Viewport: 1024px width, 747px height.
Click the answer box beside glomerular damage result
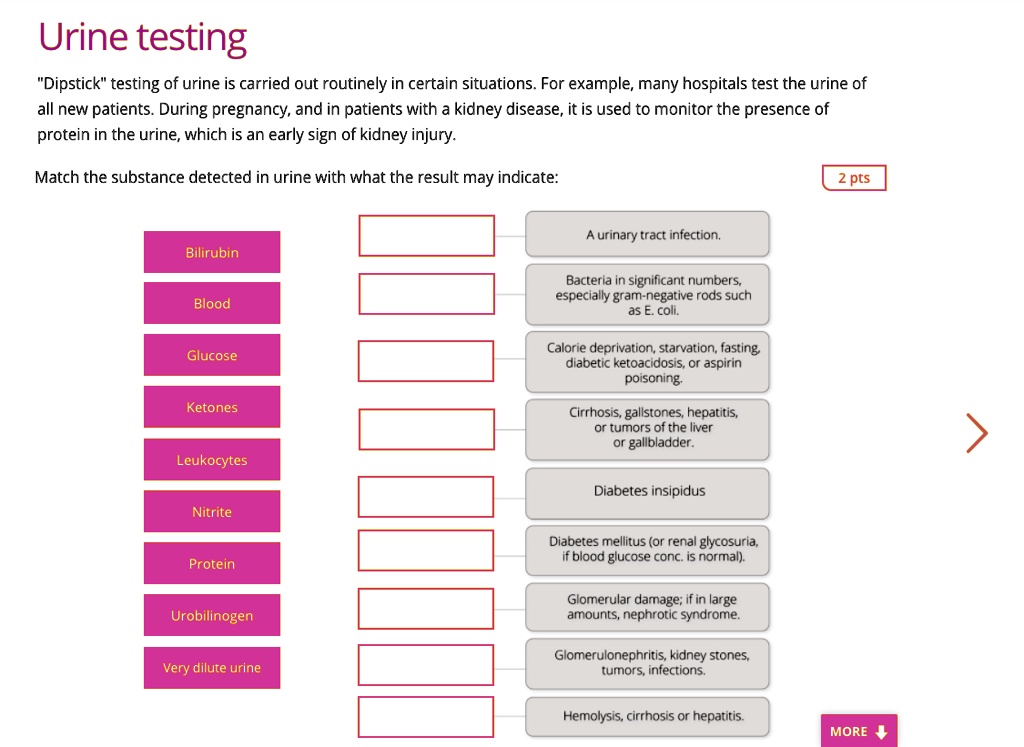coord(426,608)
